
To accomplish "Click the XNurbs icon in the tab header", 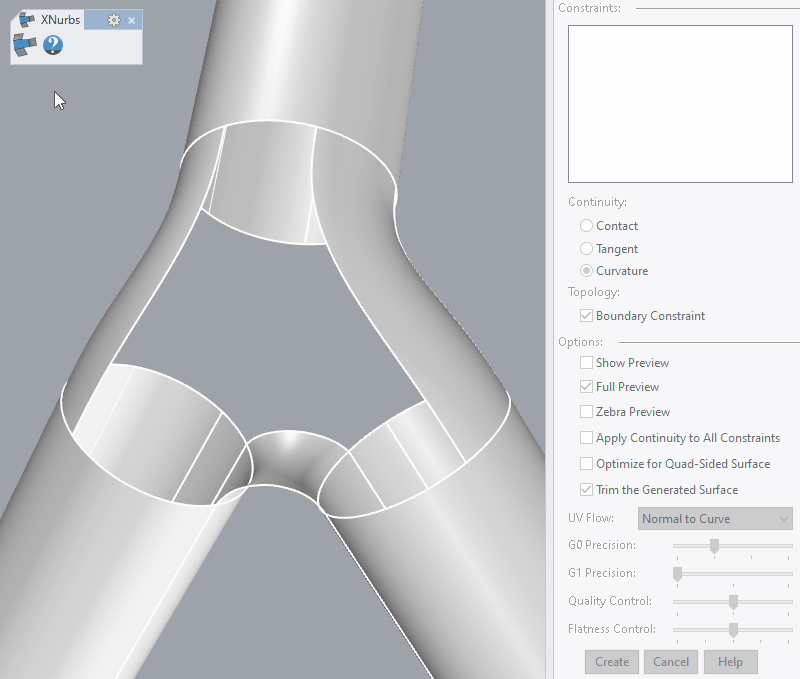I will tap(27, 18).
